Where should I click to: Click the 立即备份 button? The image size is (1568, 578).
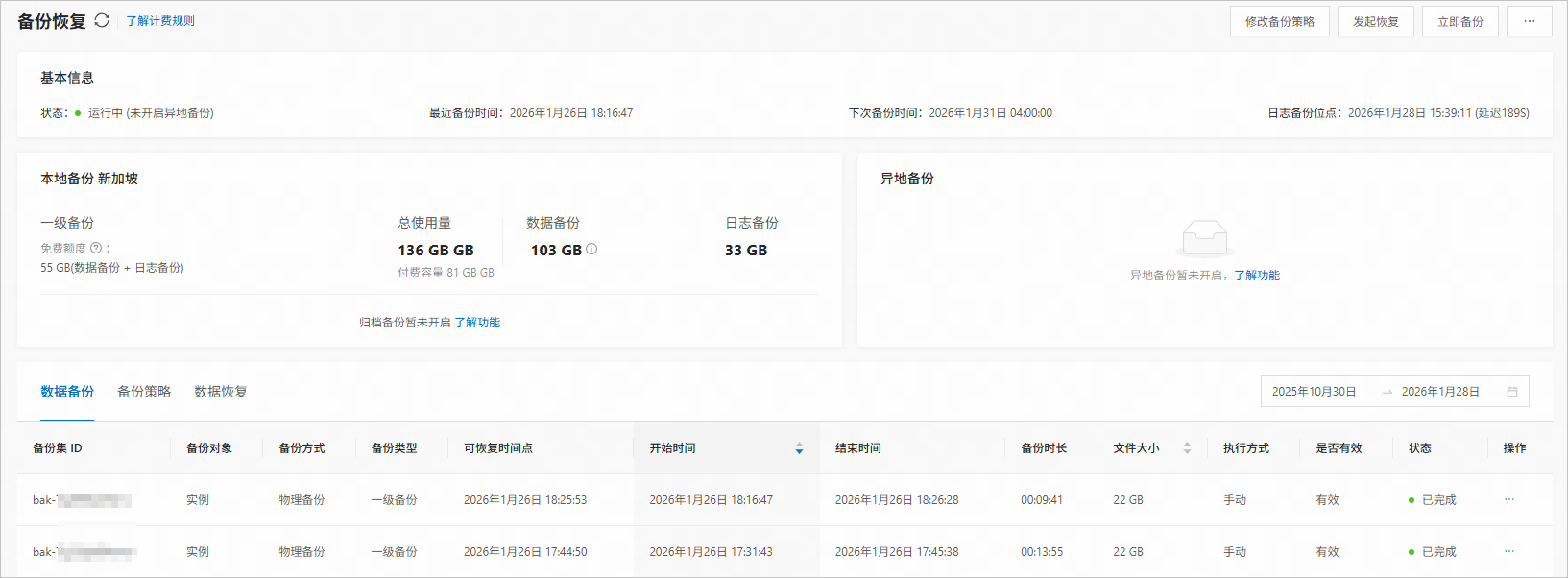1460,21
